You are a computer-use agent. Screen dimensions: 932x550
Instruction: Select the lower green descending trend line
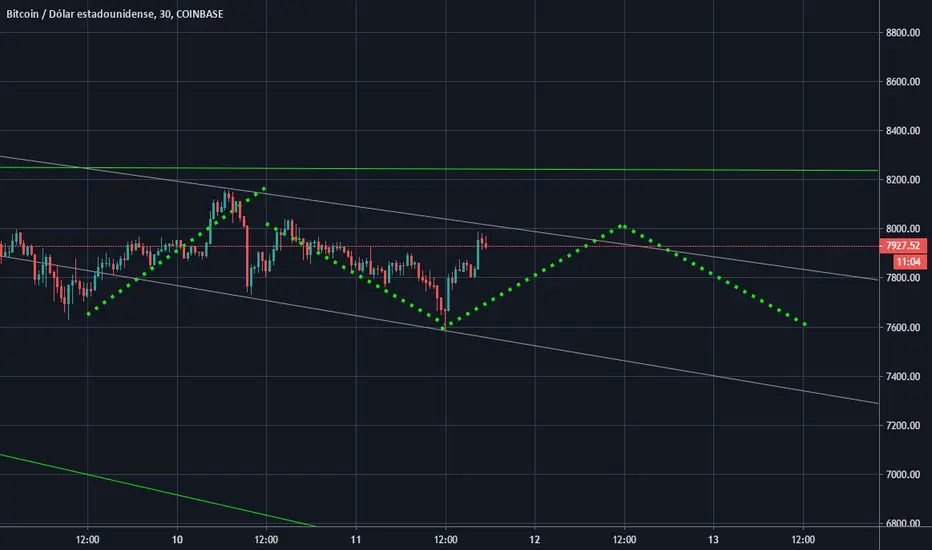click(x=158, y=491)
